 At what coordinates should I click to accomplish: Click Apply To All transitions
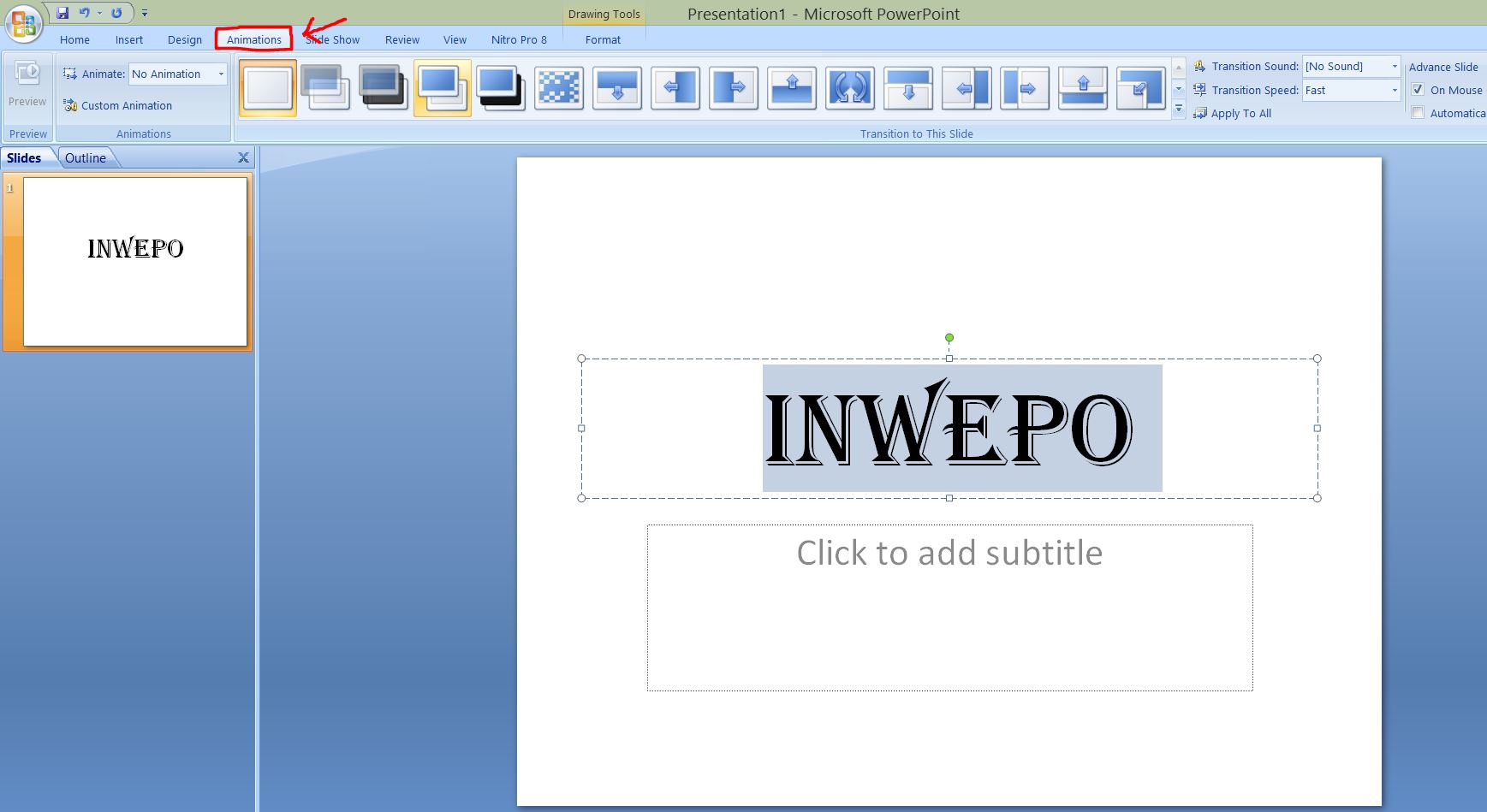1232,113
